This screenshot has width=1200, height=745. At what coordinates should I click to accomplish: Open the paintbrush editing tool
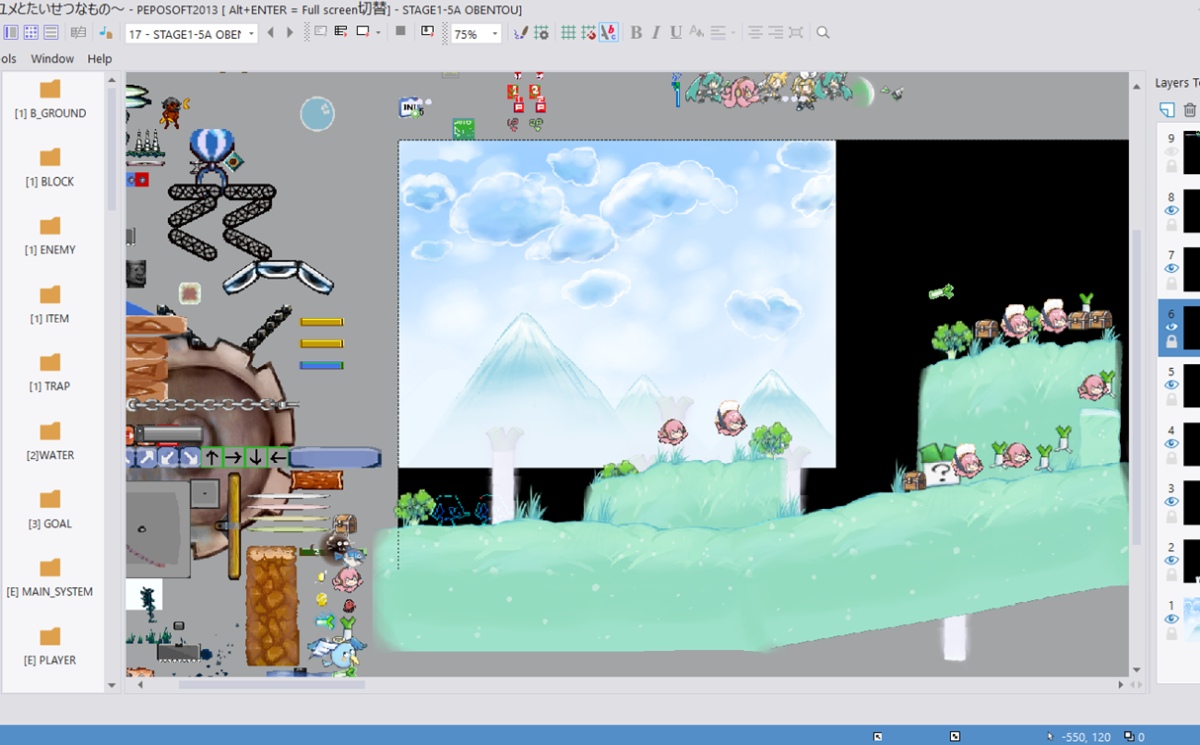click(520, 33)
